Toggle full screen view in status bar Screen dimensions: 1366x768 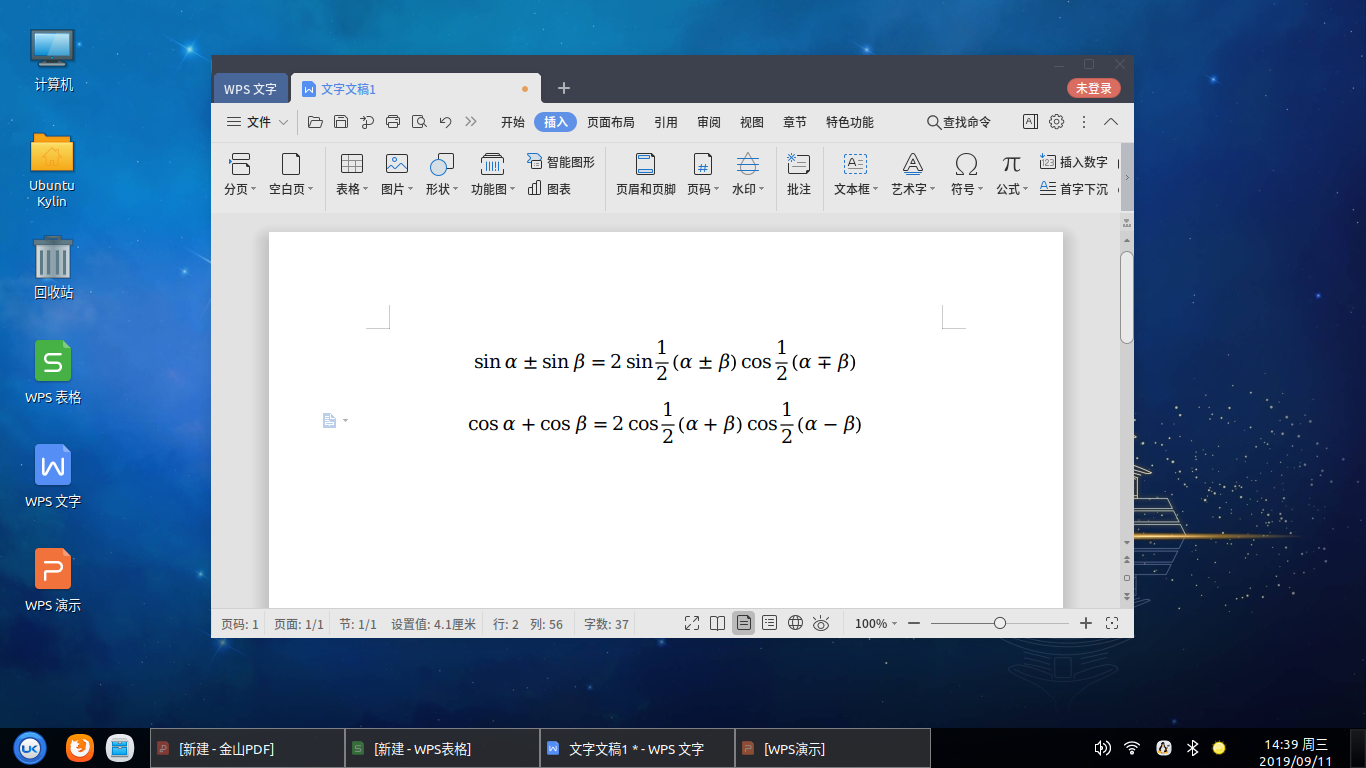(x=691, y=623)
